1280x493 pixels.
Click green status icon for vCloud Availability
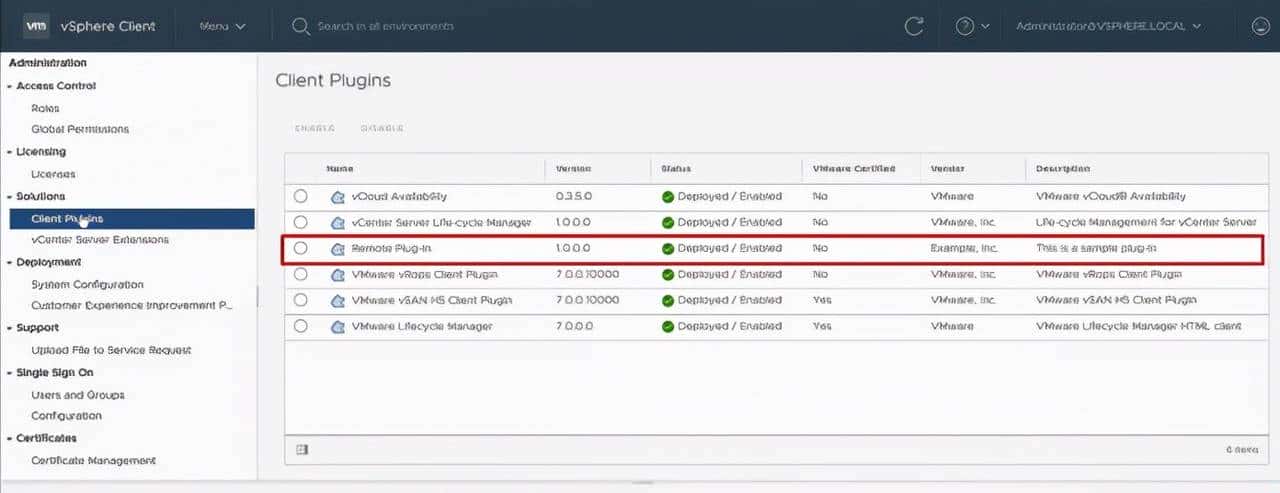pos(668,197)
